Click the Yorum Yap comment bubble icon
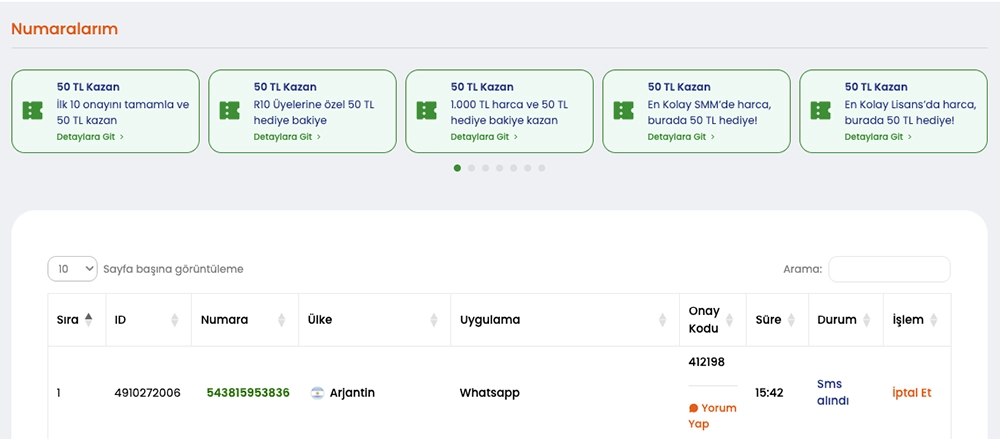The width and height of the screenshot is (1000, 439). pyautogui.click(x=693, y=408)
